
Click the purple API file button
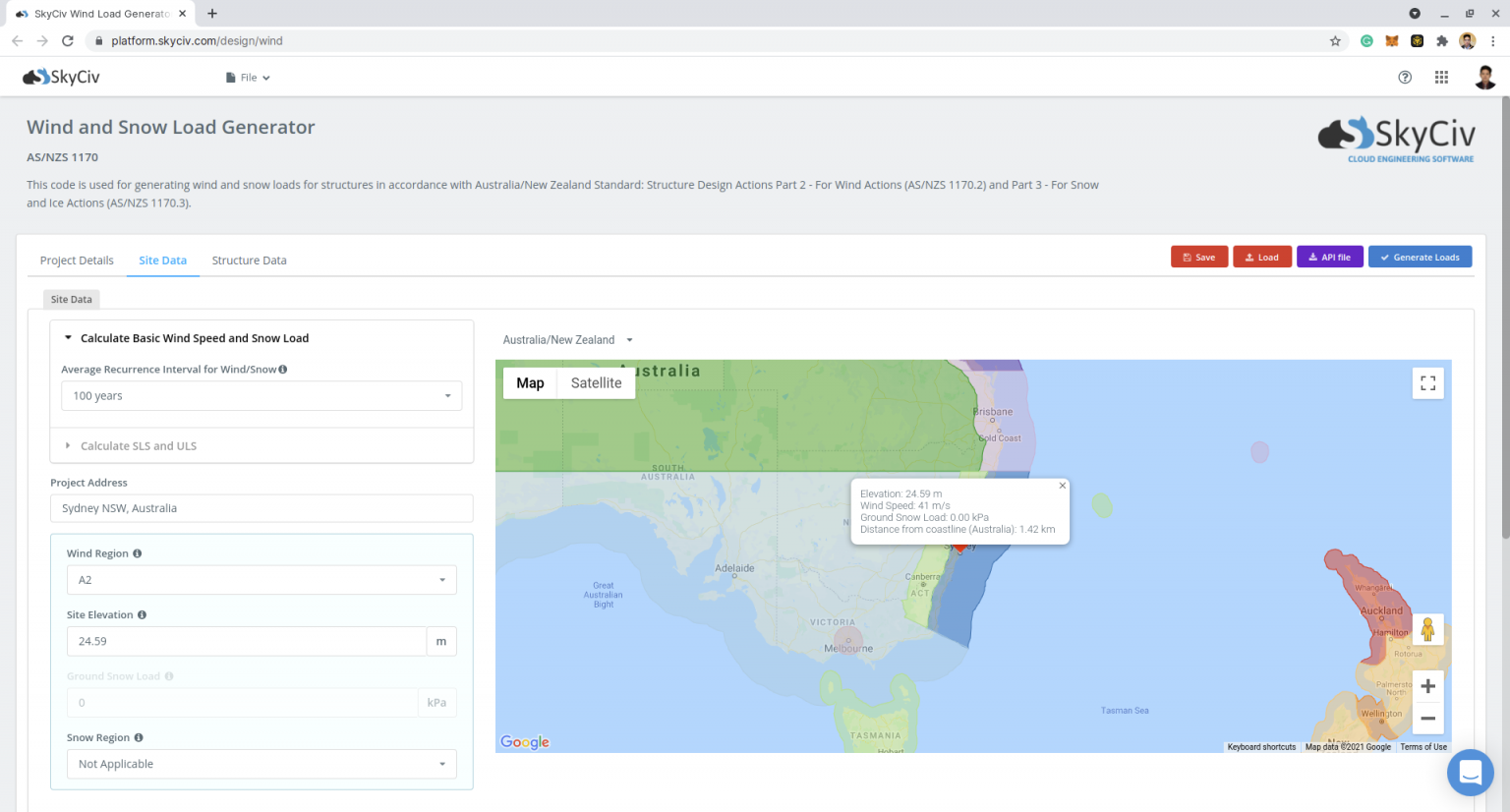[x=1329, y=258]
